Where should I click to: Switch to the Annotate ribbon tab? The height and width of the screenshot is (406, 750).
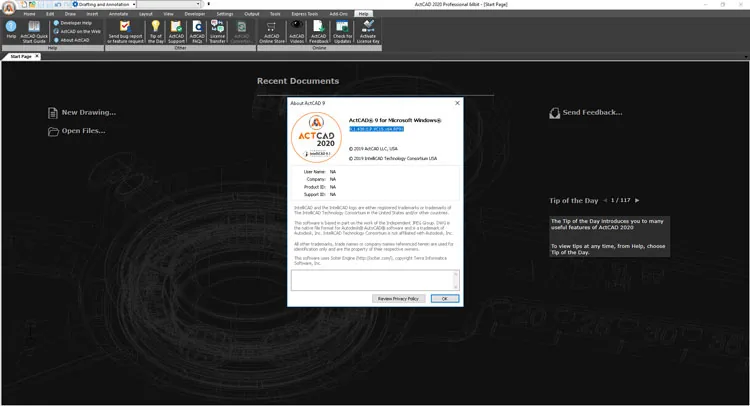pos(118,14)
